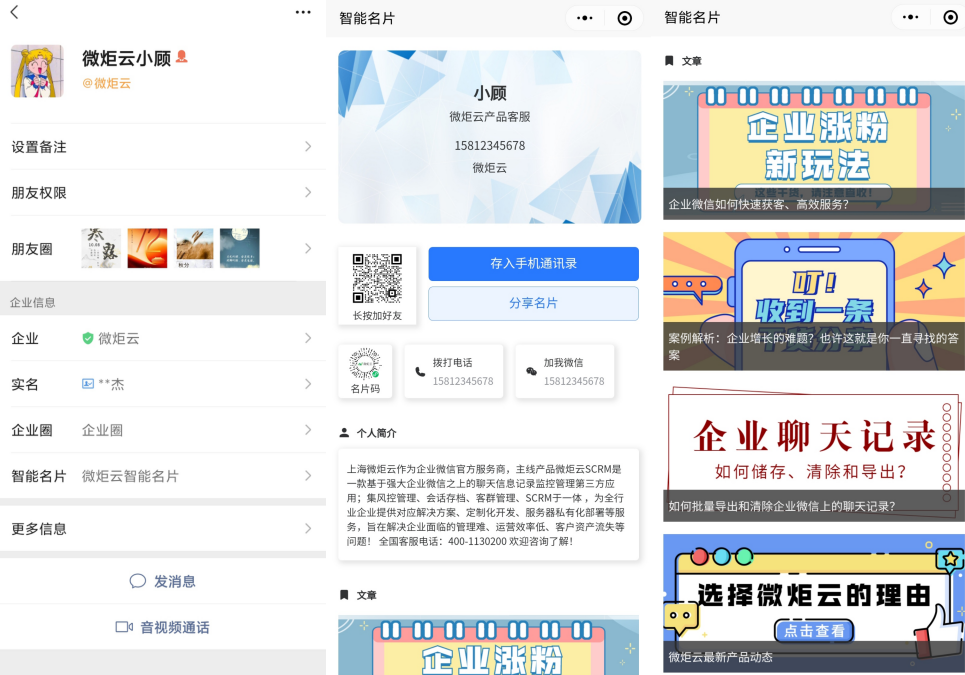Expand the 更多信息 row chevron
Screen dimensions: 965x675
[308, 529]
